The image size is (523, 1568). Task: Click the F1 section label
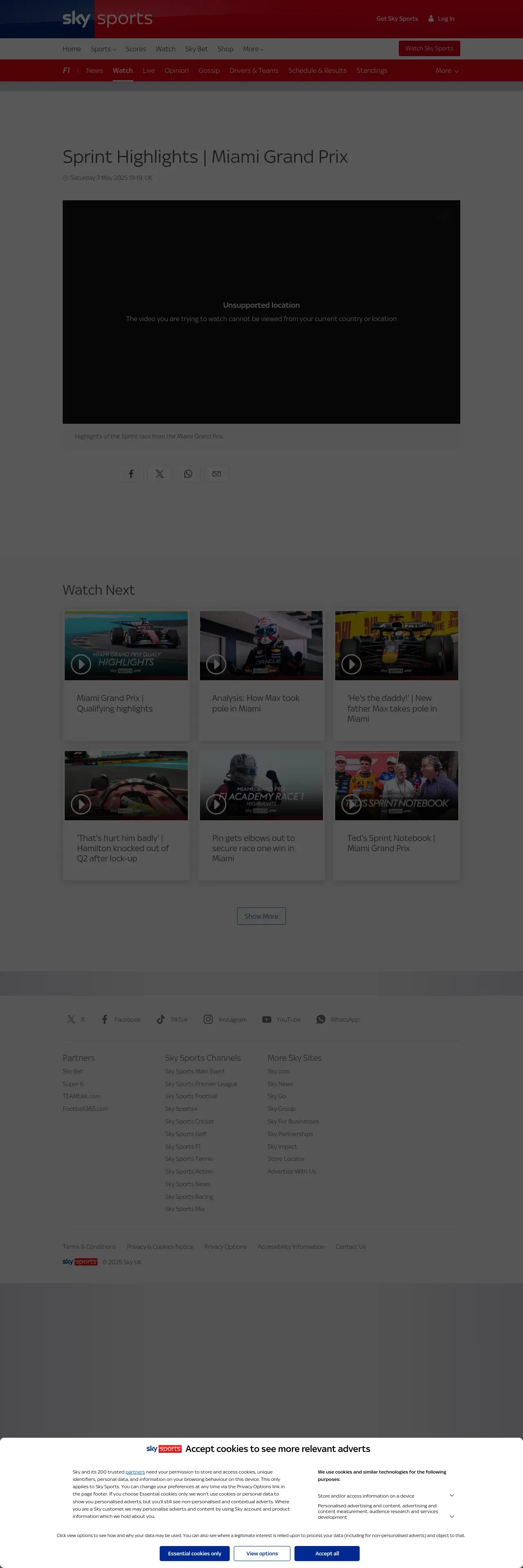66,70
